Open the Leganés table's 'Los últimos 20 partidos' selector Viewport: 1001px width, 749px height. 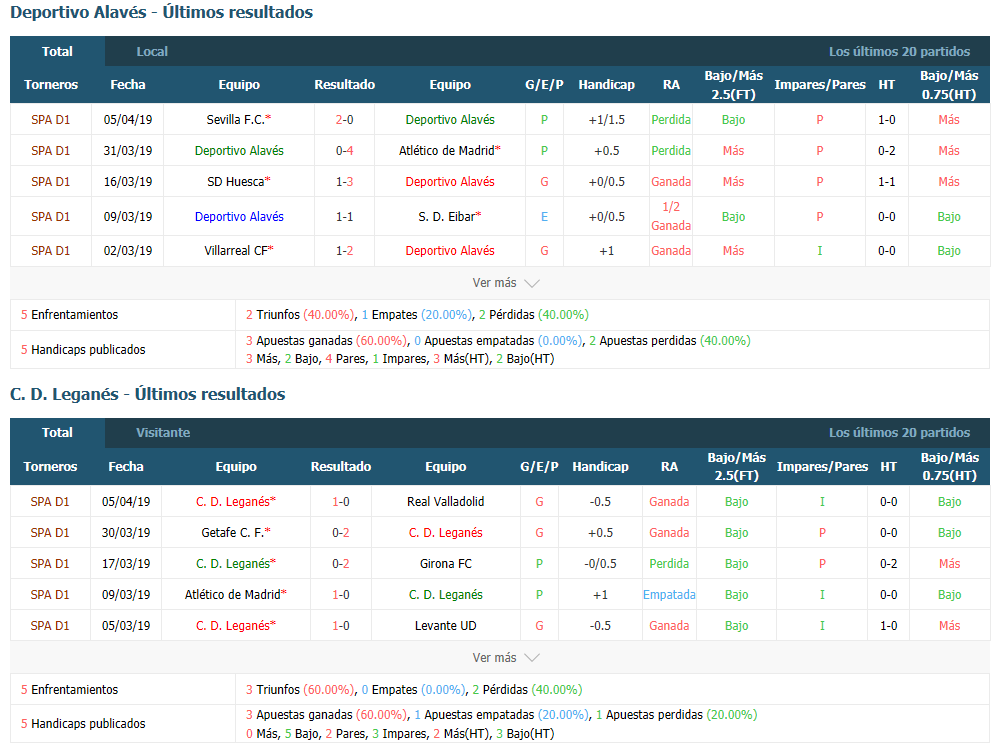click(899, 433)
